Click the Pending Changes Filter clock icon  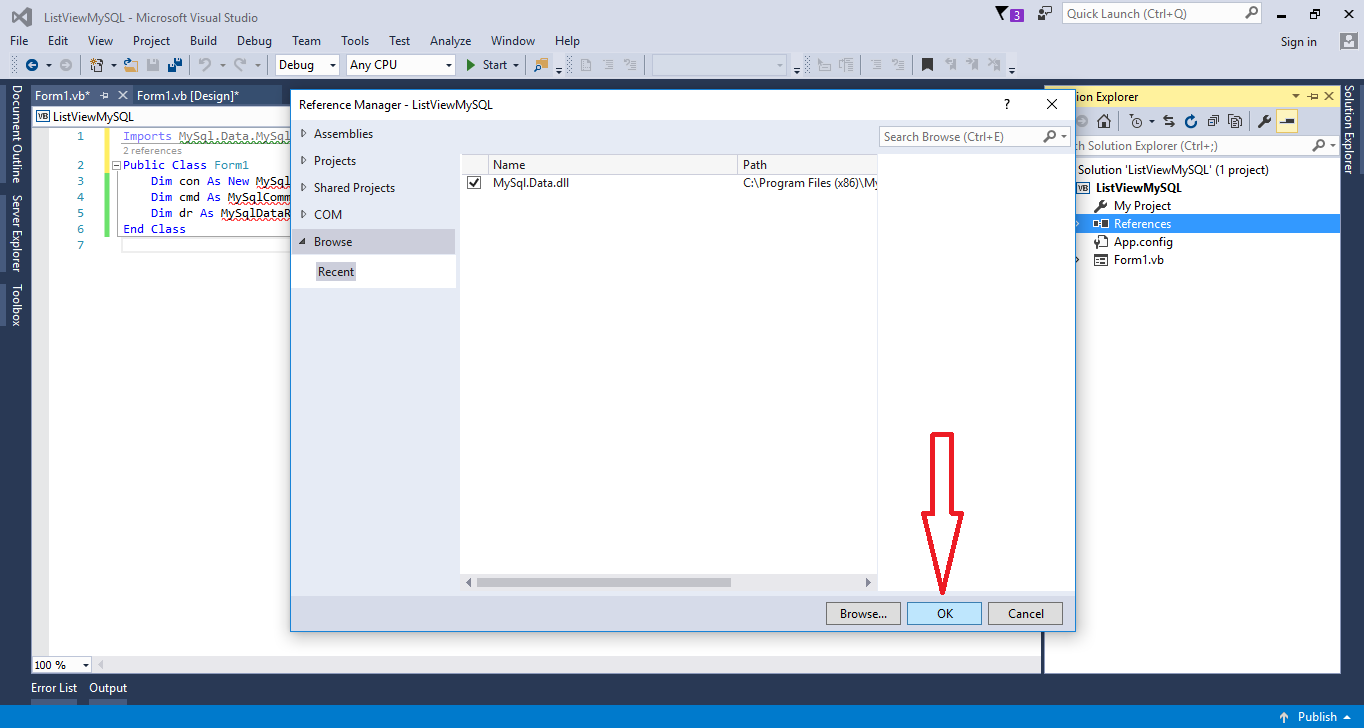point(1136,121)
